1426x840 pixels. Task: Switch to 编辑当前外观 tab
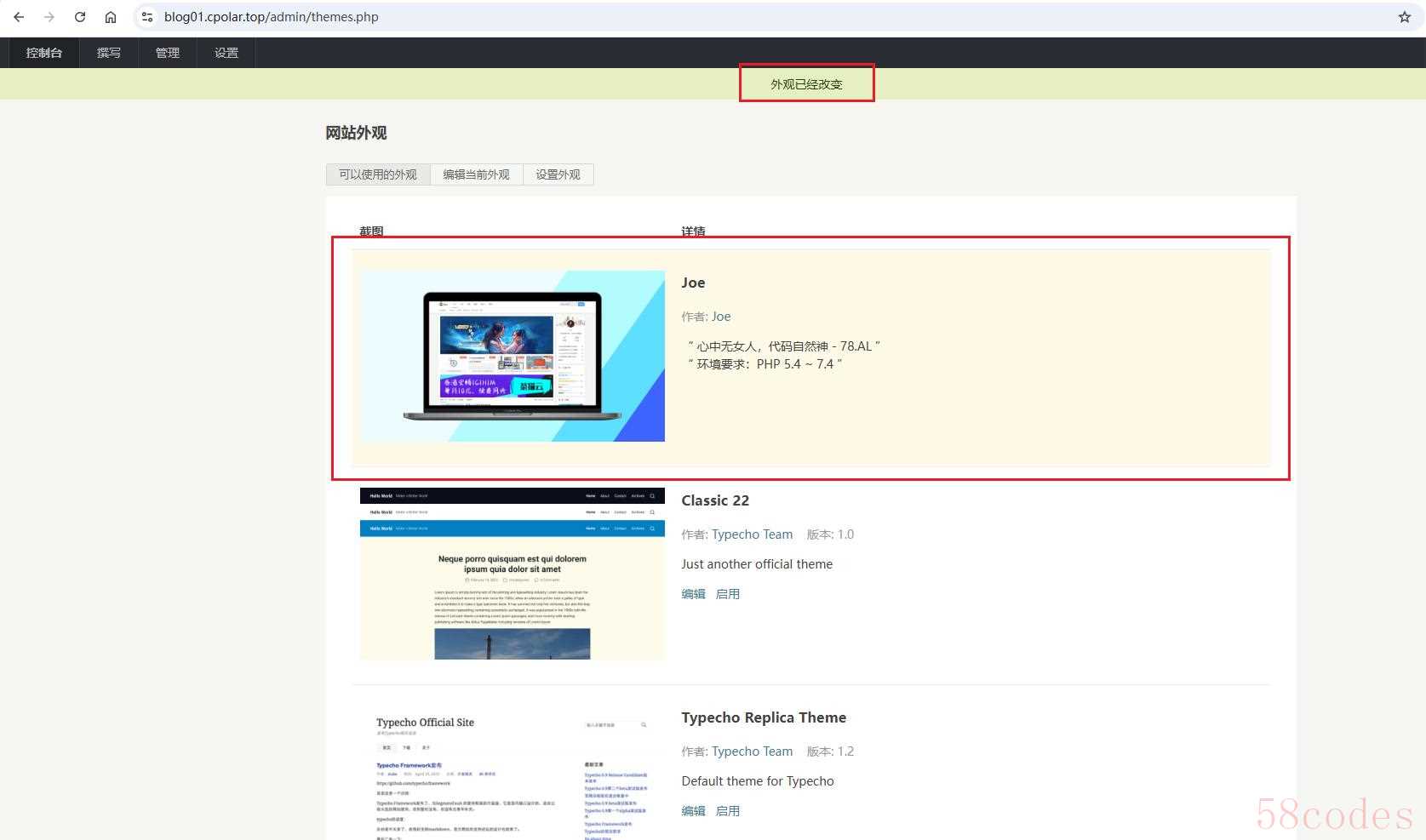(x=476, y=174)
